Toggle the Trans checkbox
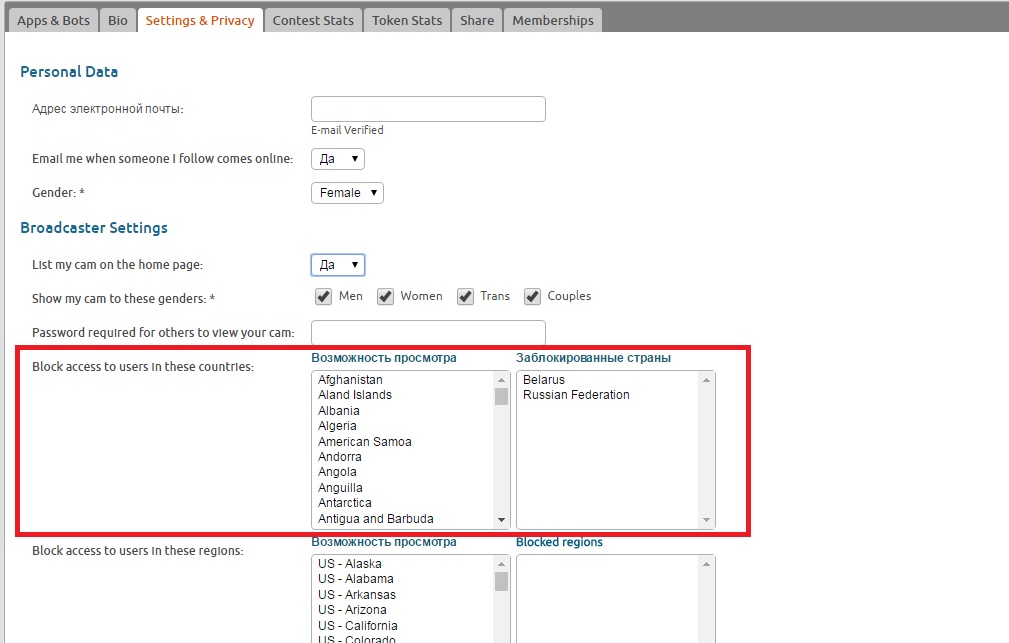Image resolution: width=1009 pixels, height=643 pixels. [465, 296]
